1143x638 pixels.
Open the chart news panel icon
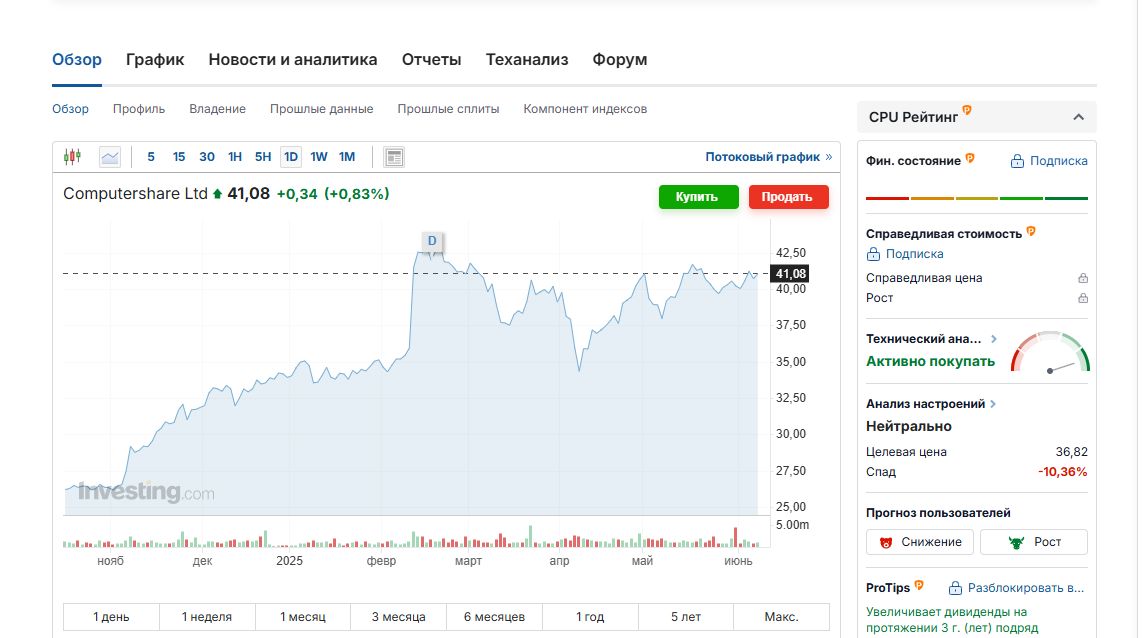point(394,157)
